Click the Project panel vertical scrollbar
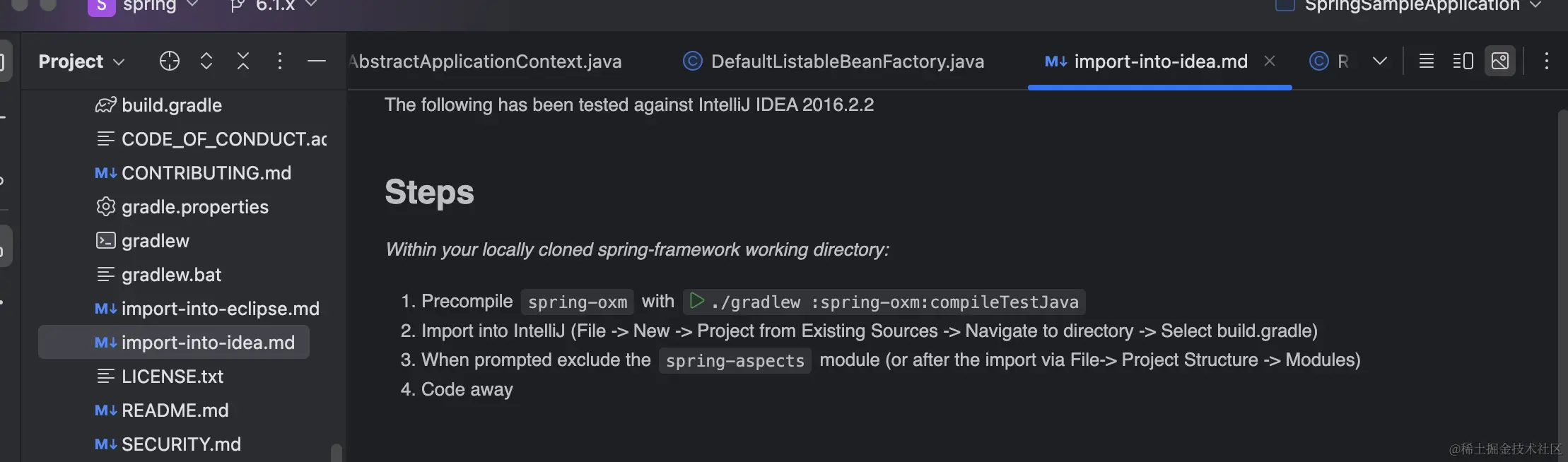The height and width of the screenshot is (462, 1568). click(337, 452)
